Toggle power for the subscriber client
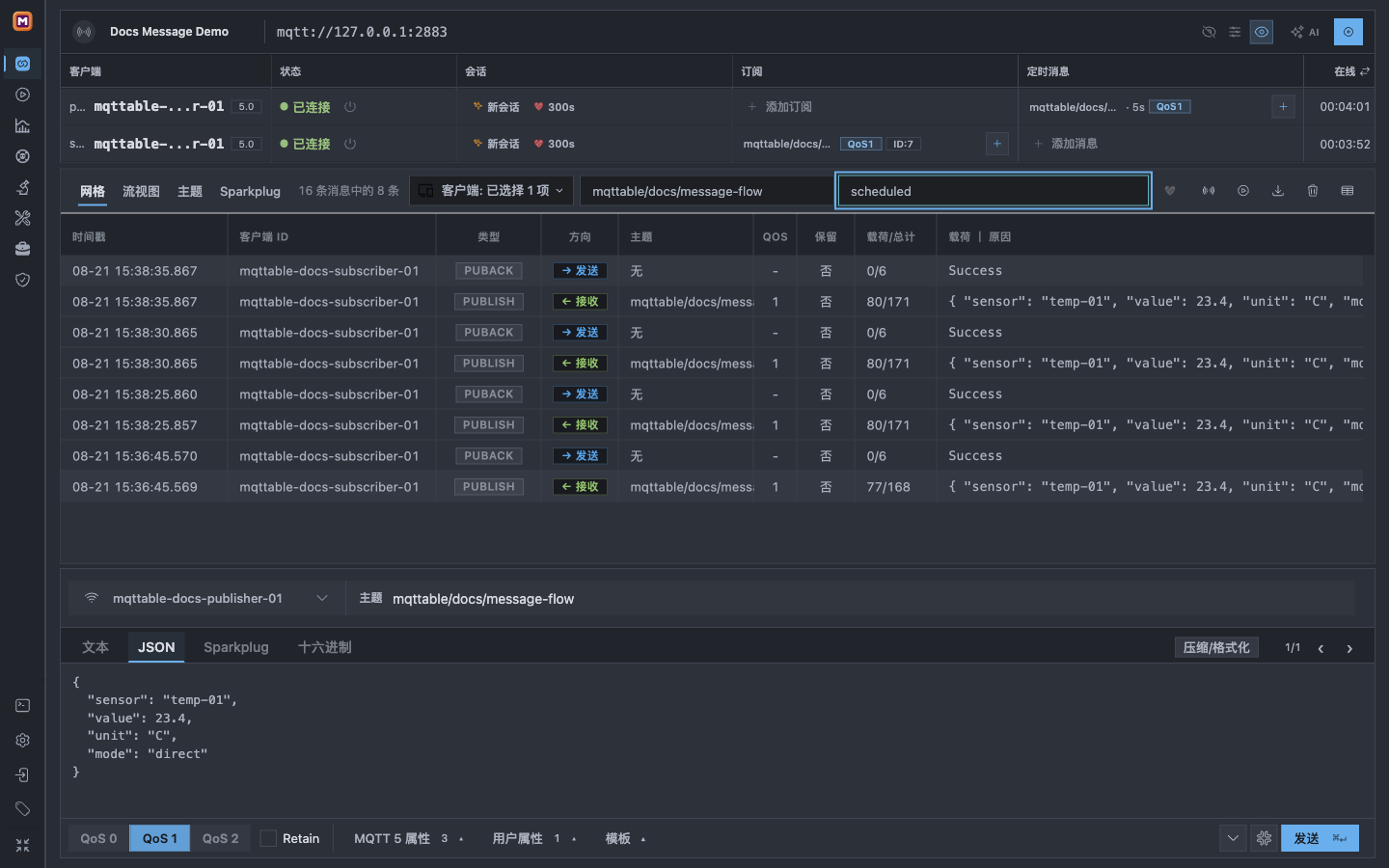1389x868 pixels. (x=350, y=144)
